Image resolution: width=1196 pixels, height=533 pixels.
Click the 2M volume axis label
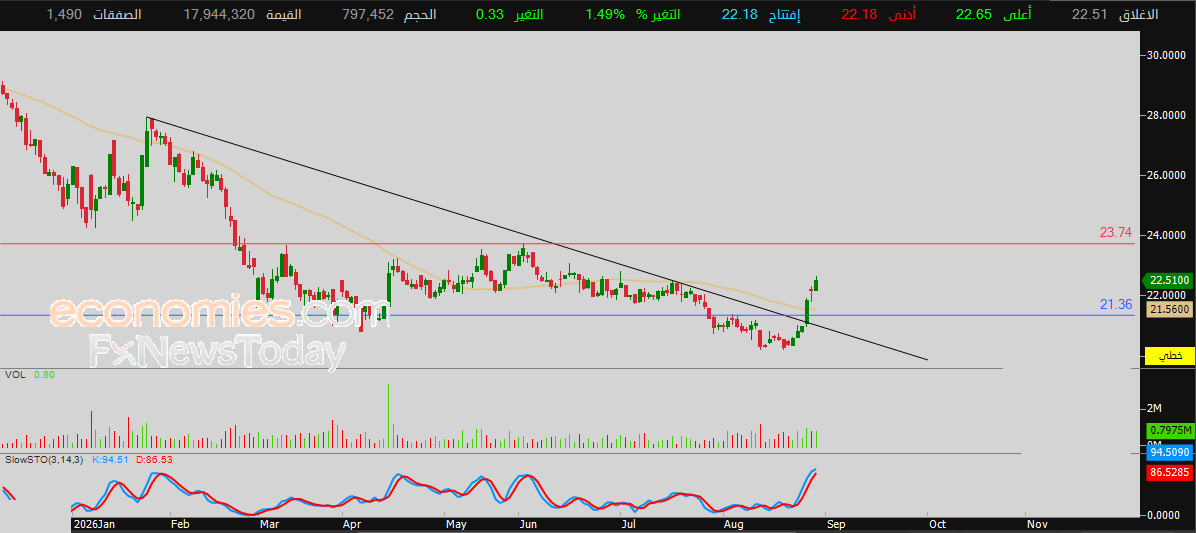pos(1155,409)
